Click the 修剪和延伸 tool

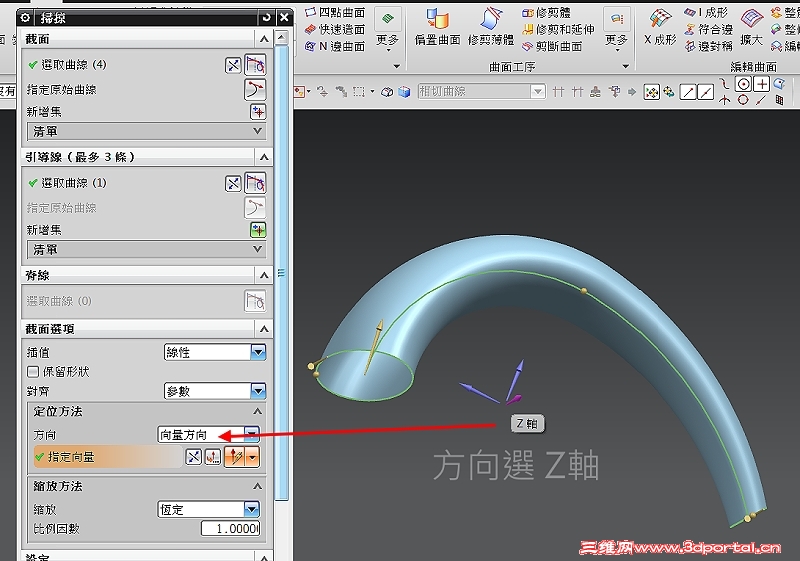coord(558,30)
